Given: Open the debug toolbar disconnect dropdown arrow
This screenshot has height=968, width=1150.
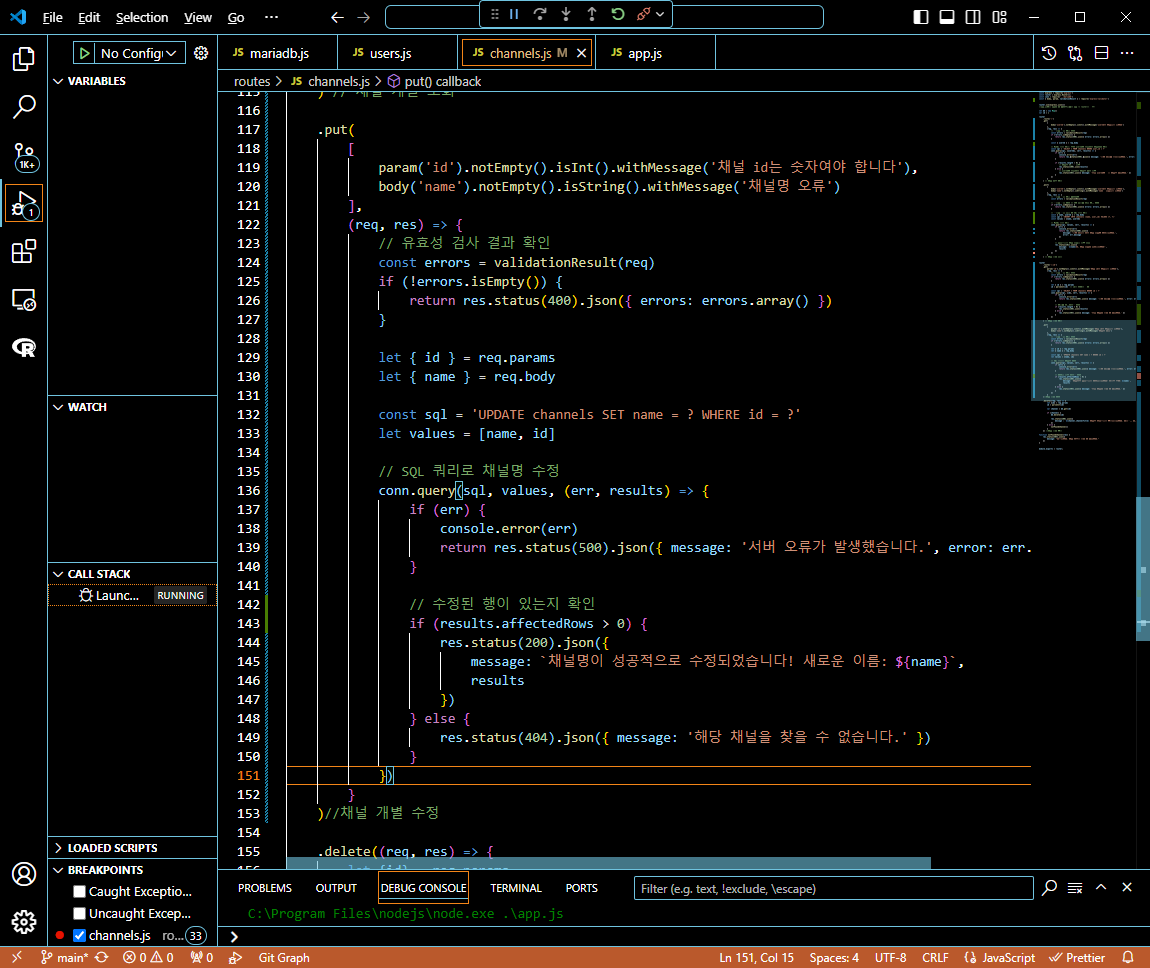Looking at the screenshot, I should [660, 14].
